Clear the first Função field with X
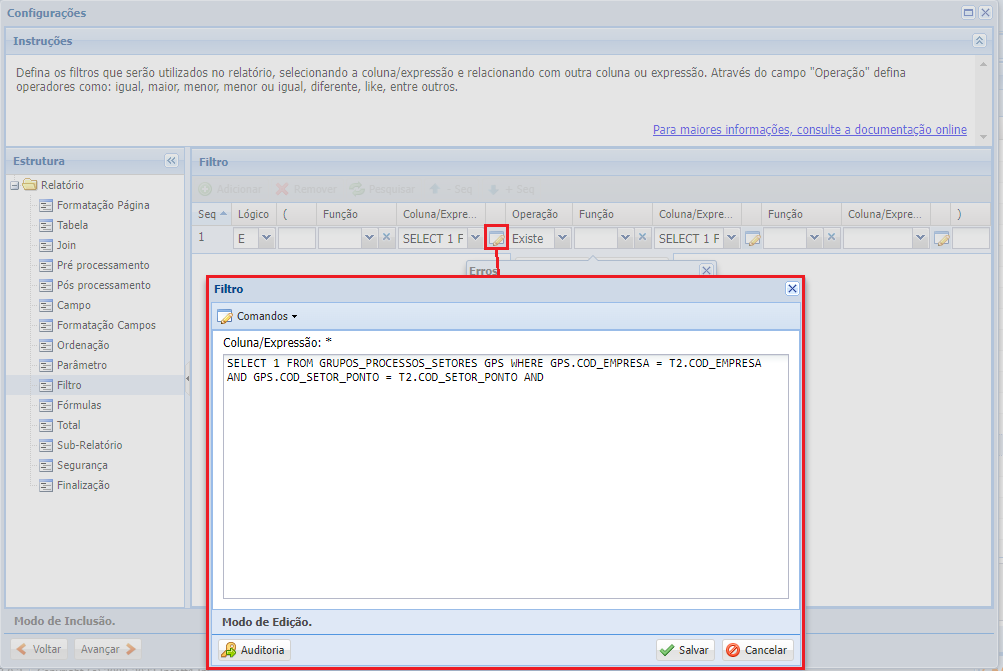 386,238
